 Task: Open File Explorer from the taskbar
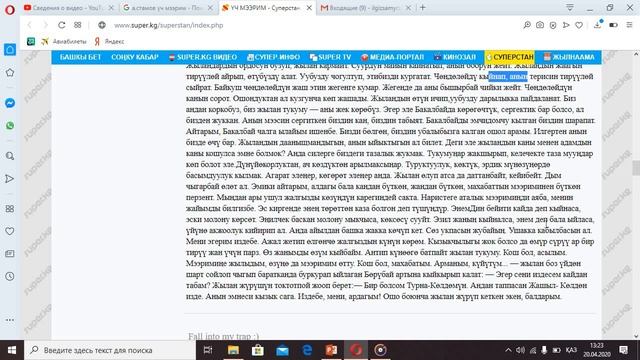coord(233,350)
